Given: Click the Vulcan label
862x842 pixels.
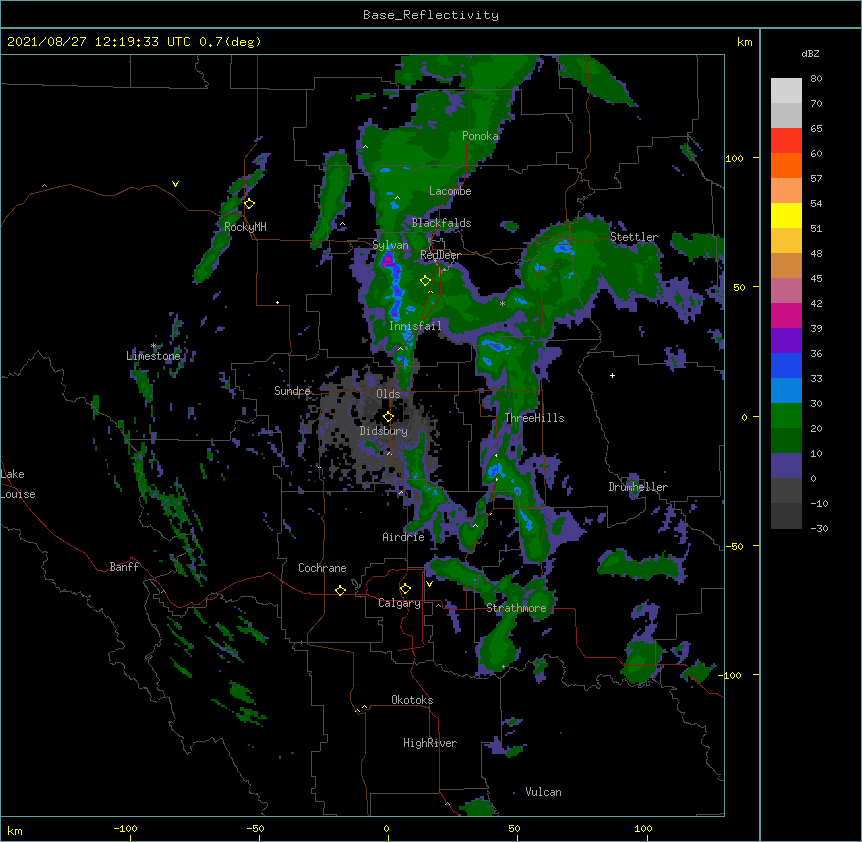Looking at the screenshot, I should (x=543, y=792).
